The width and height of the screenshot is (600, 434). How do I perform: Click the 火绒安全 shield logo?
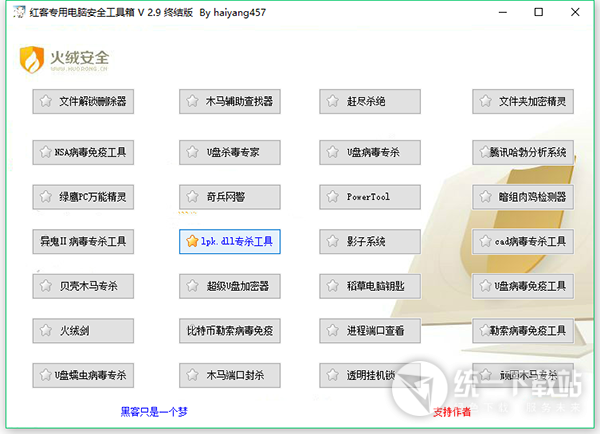point(34,60)
